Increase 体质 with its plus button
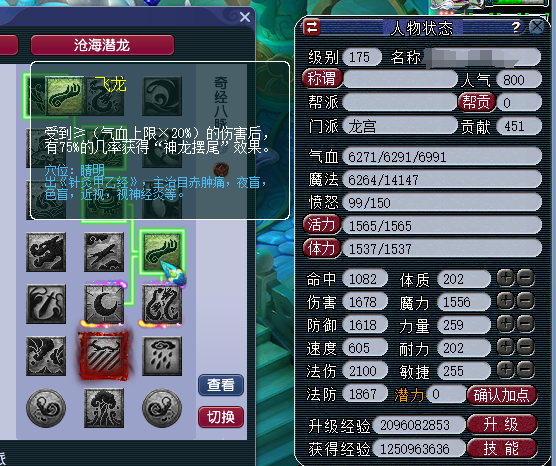 505,278
